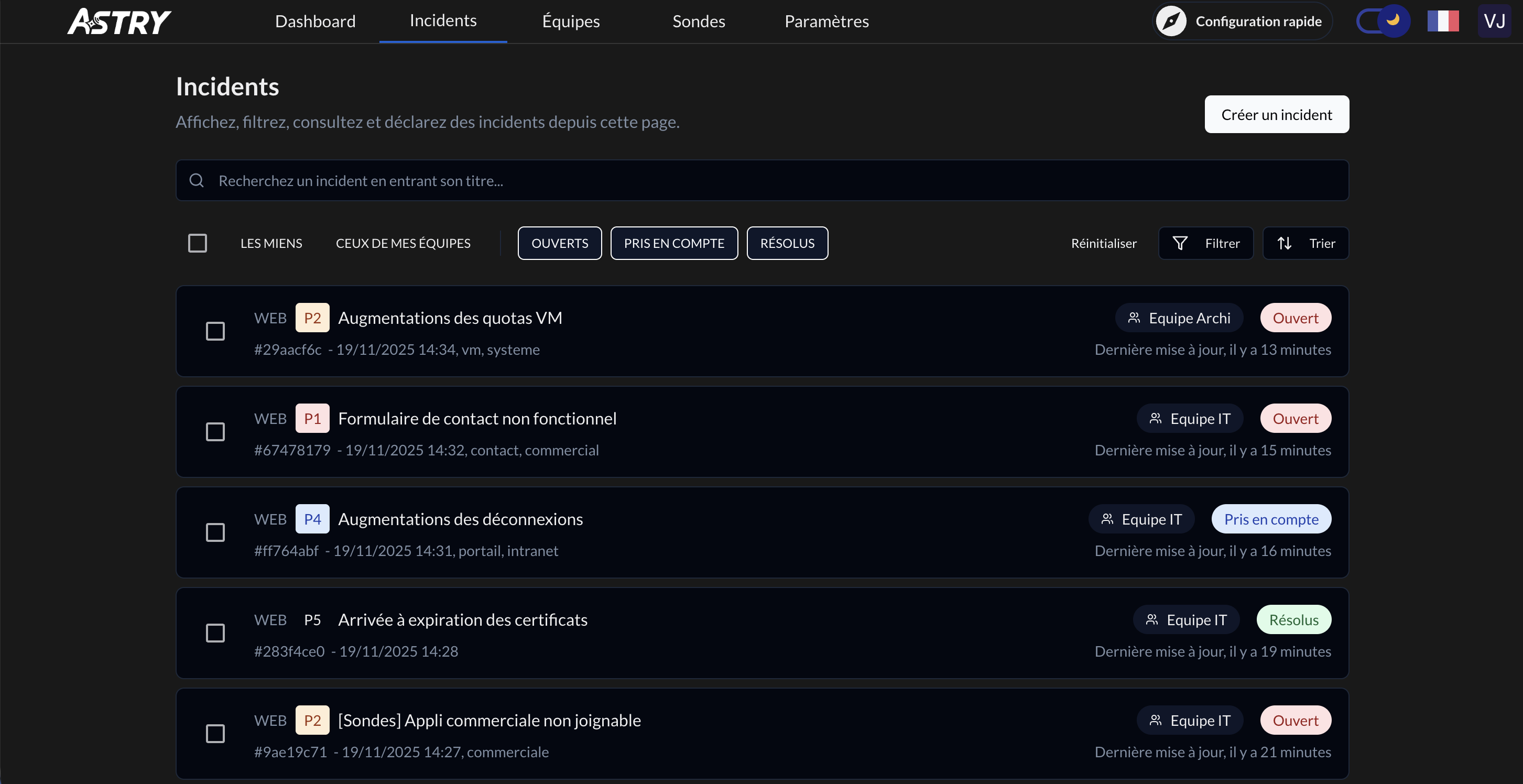
Task: Toggle the dark mode moon switch
Action: 1383,21
